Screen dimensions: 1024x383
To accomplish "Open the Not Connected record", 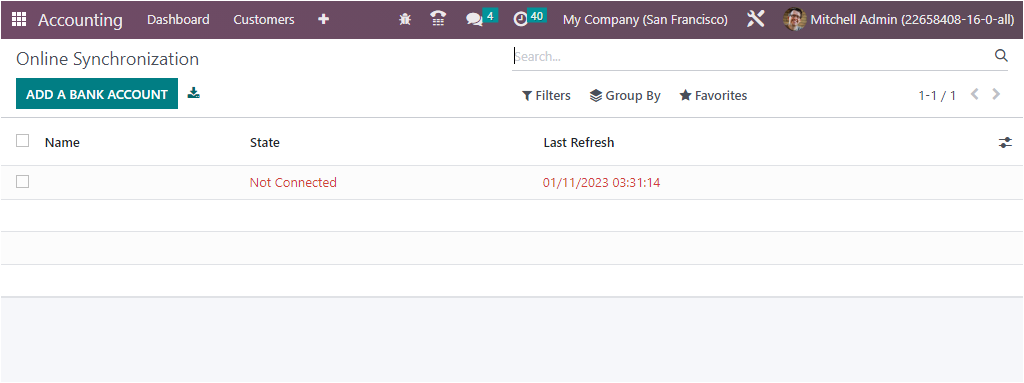I will pos(293,182).
